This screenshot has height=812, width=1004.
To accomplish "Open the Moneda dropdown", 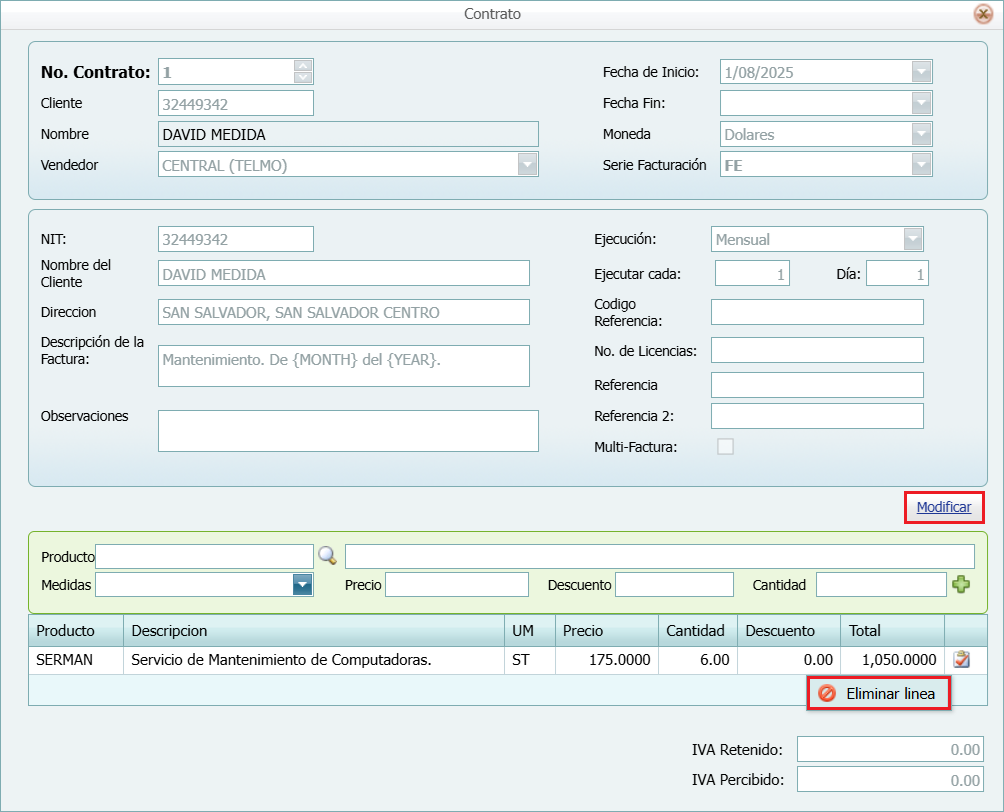I will tap(921, 134).
